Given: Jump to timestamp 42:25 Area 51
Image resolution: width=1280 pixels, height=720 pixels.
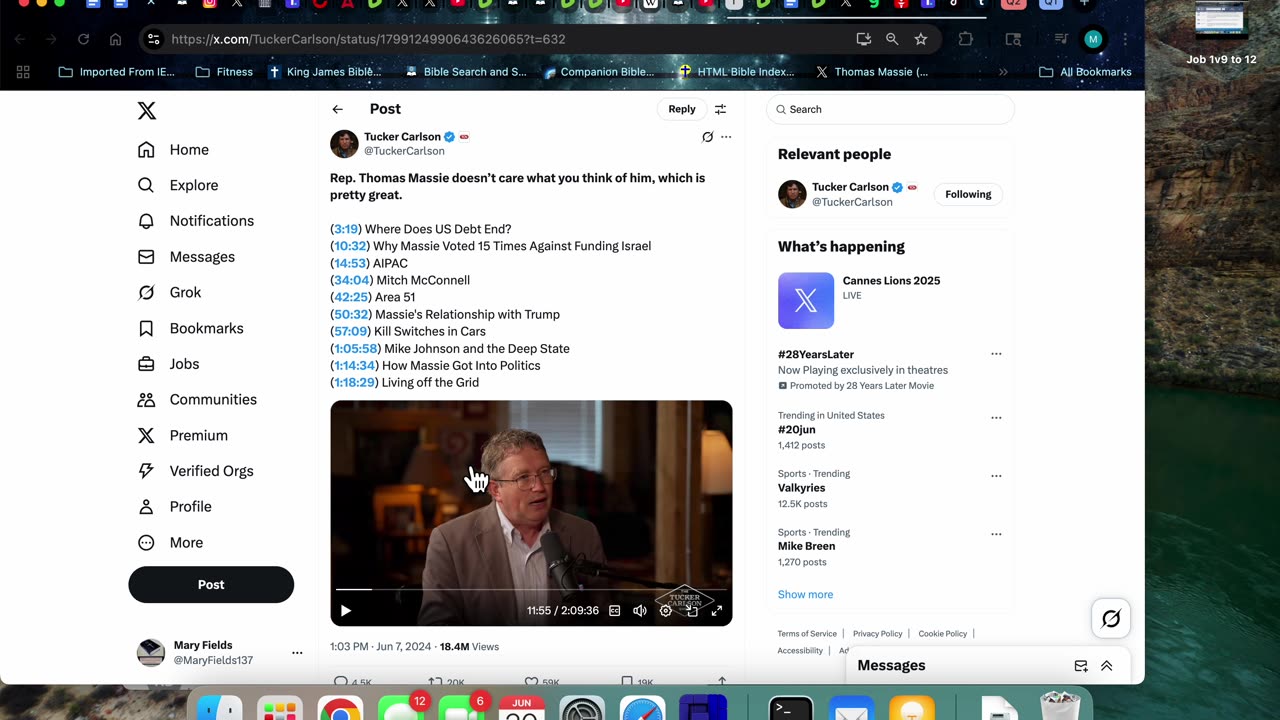Looking at the screenshot, I should [351, 297].
